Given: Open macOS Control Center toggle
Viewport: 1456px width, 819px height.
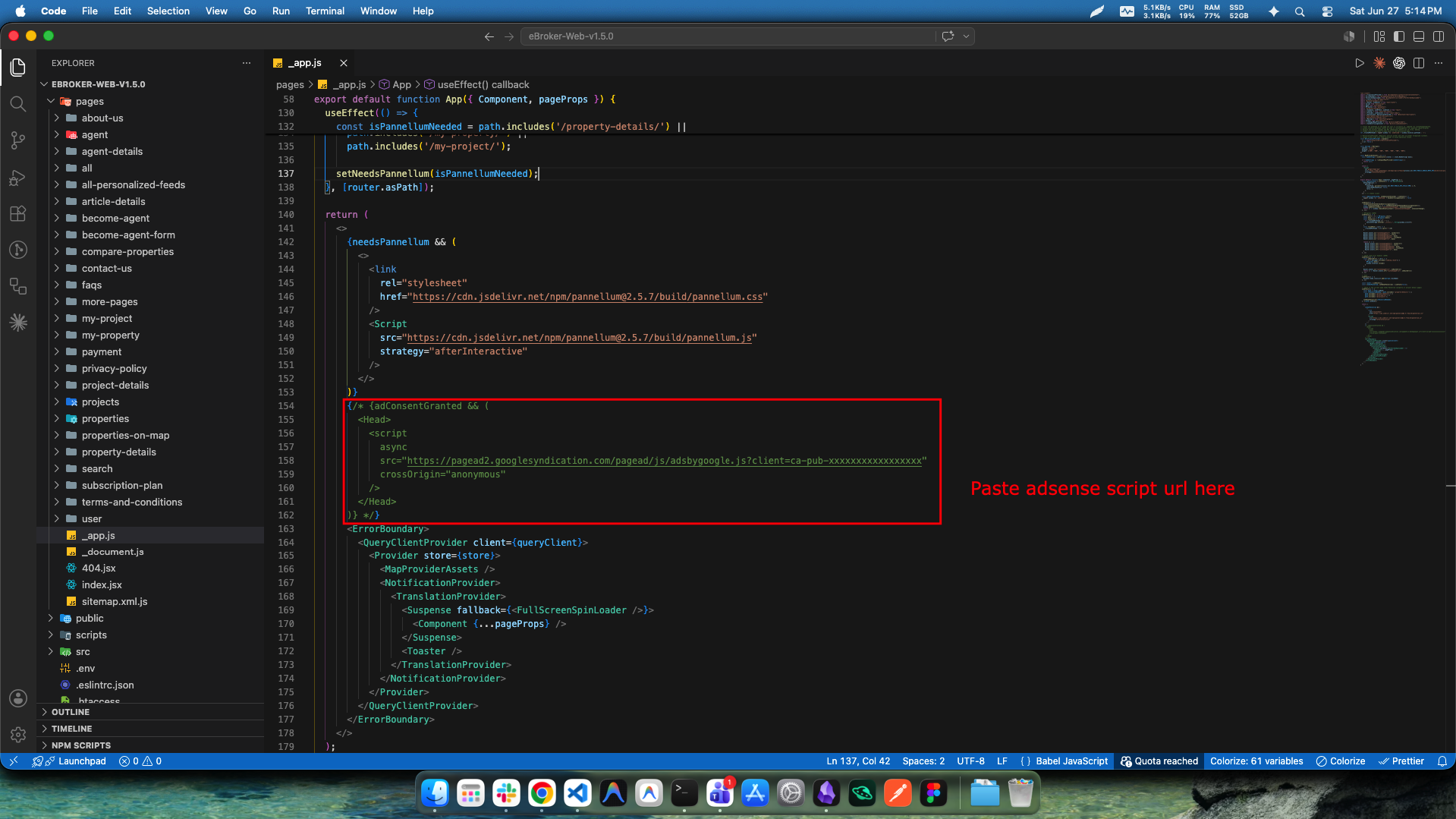Looking at the screenshot, I should click(x=1327, y=11).
